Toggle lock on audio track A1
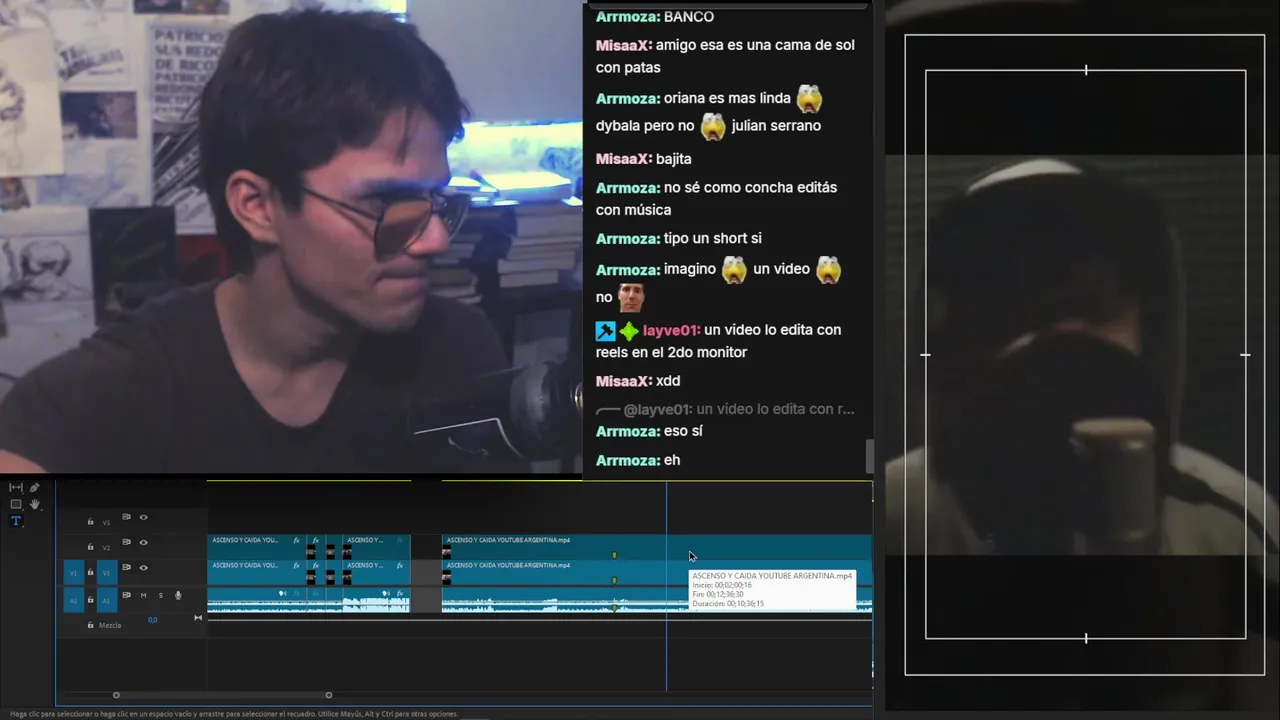 point(90,599)
